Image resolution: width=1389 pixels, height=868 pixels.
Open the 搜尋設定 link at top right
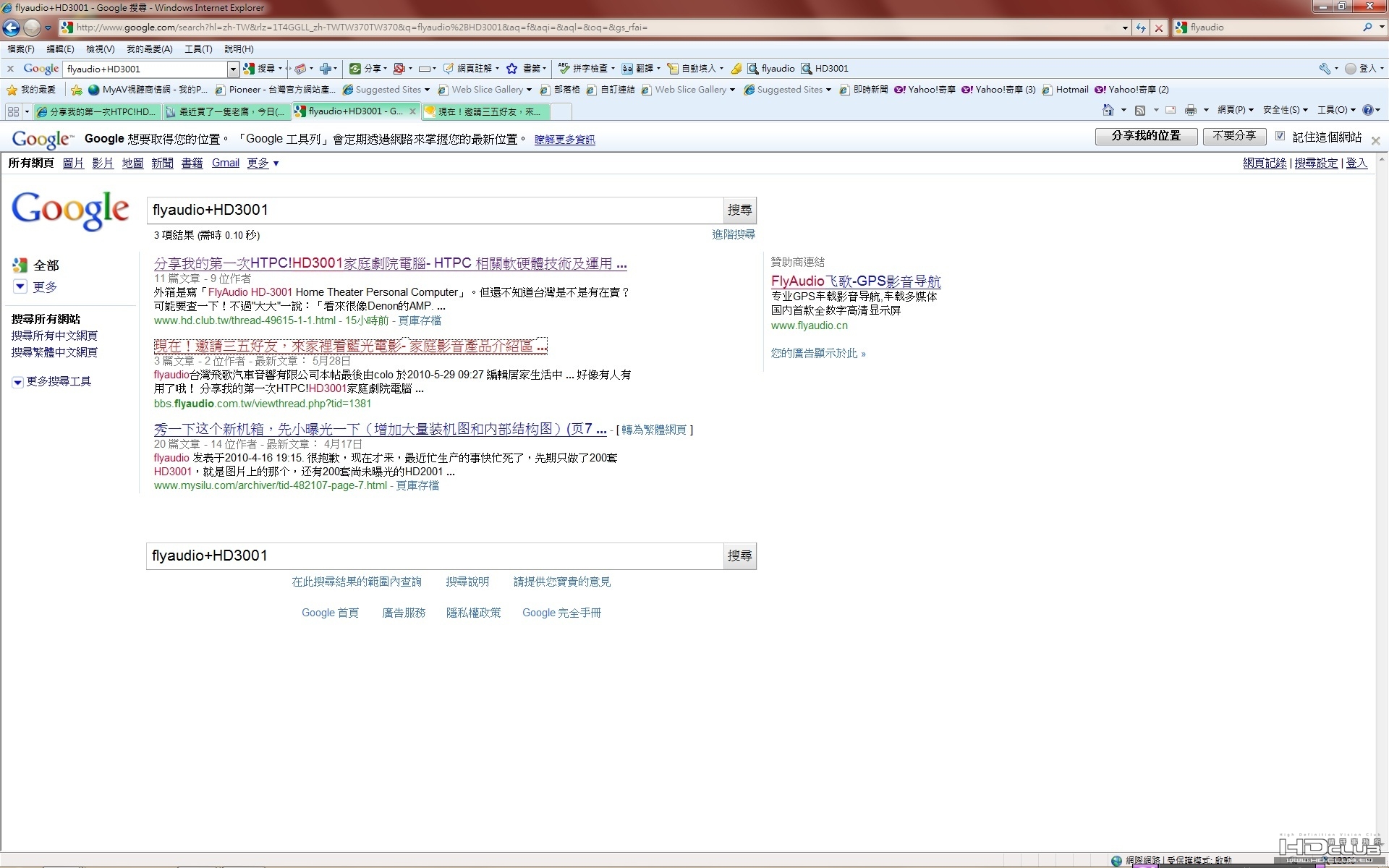tap(1316, 163)
